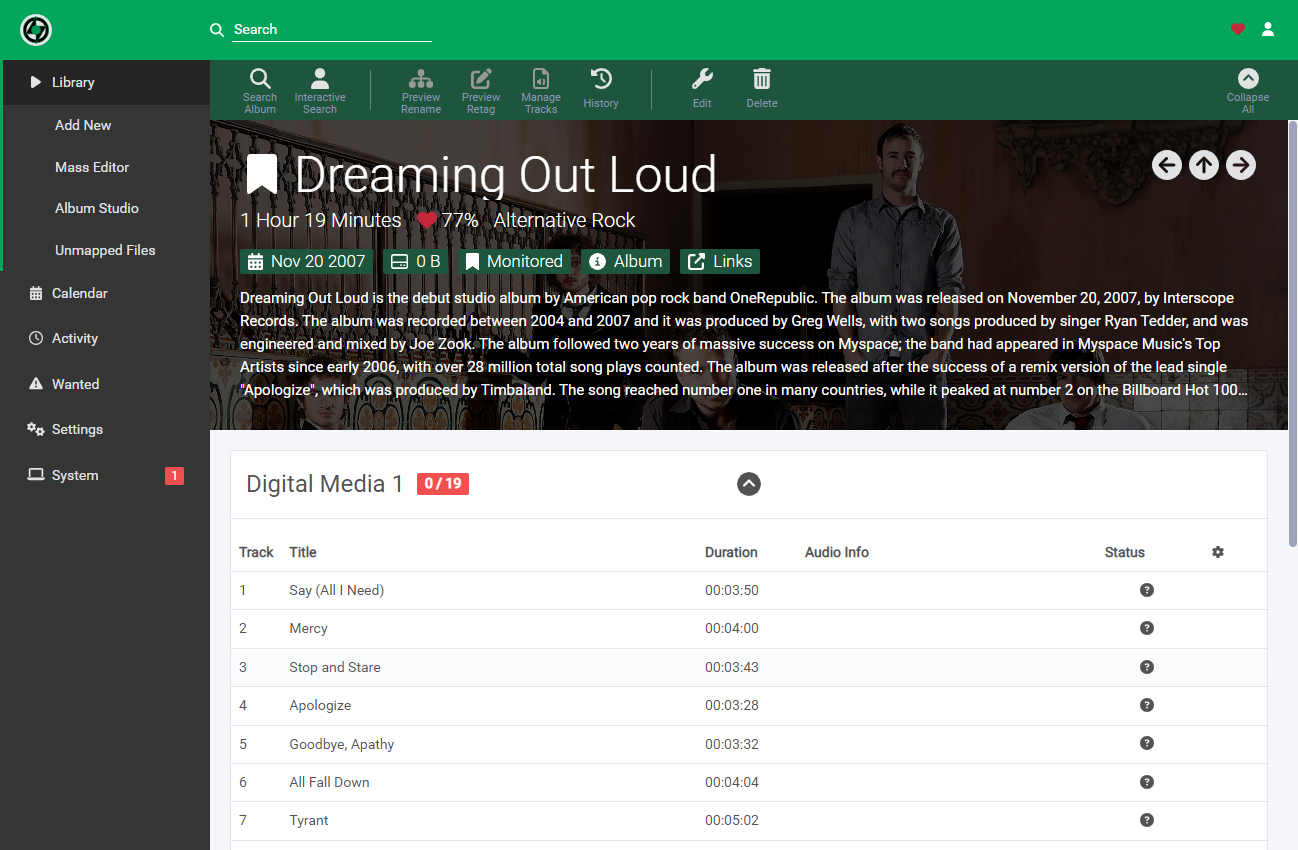Collapse the Digital Media 1 section
Viewport: 1298px width, 850px height.
[749, 484]
